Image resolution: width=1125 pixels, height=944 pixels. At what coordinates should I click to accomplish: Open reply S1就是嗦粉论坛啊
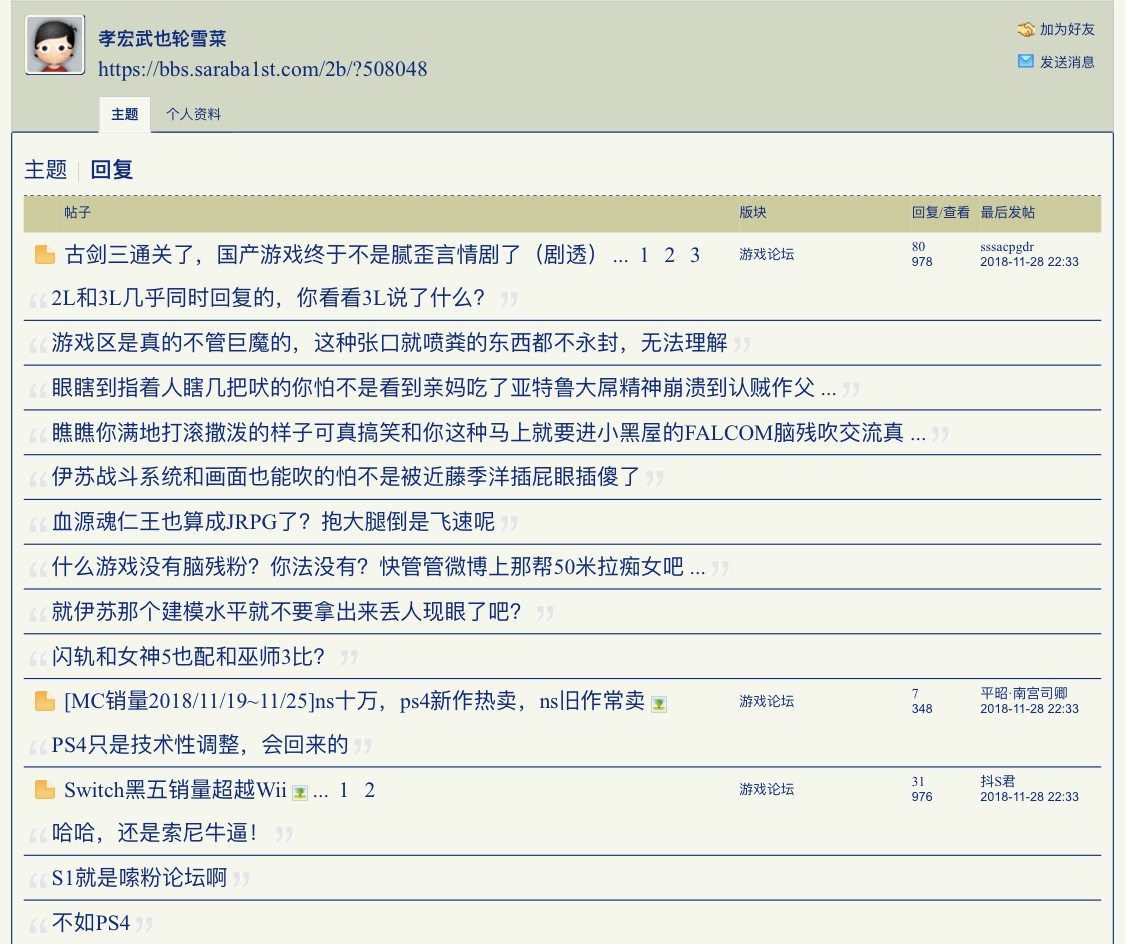[x=139, y=878]
